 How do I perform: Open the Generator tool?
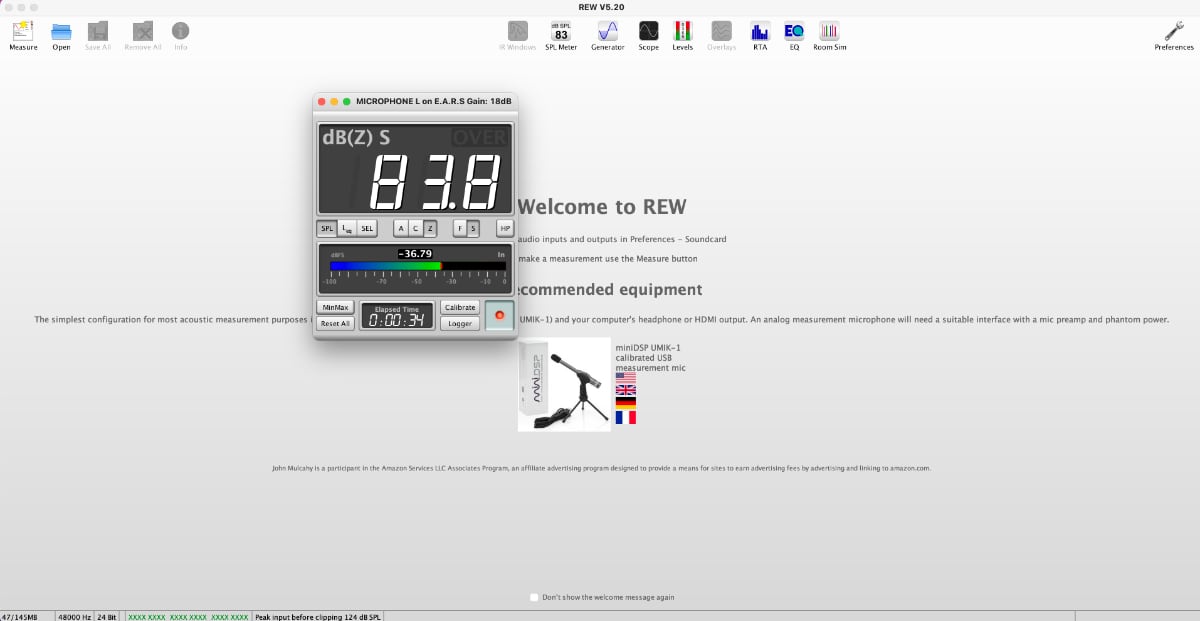[607, 31]
